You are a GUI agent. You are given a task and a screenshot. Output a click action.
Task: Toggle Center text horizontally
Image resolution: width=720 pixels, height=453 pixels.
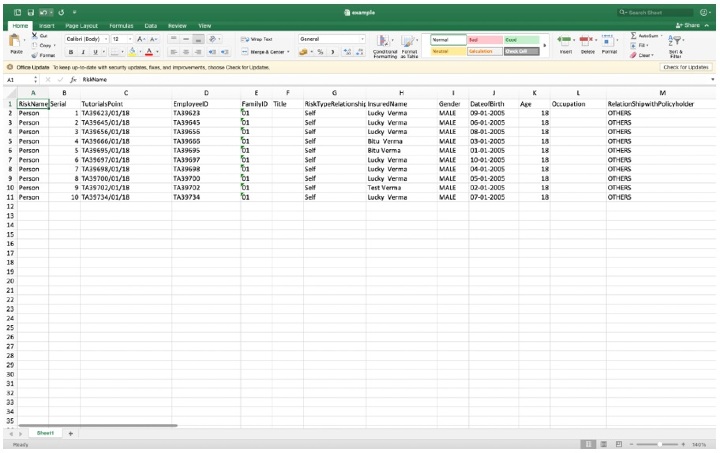186,52
